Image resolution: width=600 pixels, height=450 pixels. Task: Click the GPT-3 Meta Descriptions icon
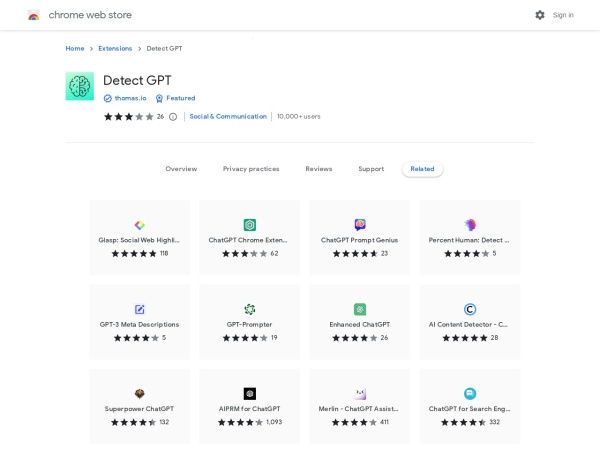(x=140, y=309)
